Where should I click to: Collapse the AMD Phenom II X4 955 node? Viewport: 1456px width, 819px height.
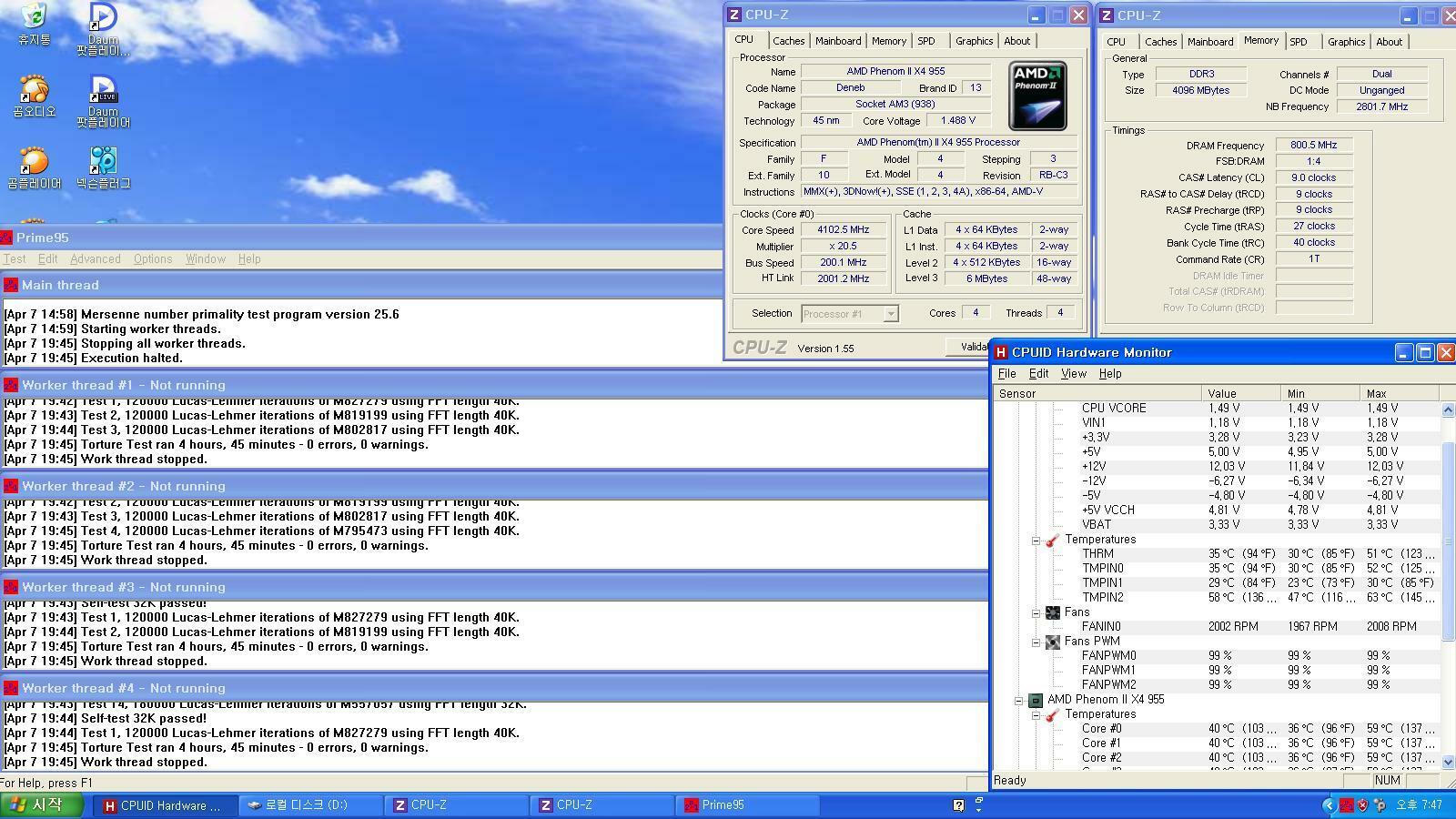pyautogui.click(x=1019, y=700)
